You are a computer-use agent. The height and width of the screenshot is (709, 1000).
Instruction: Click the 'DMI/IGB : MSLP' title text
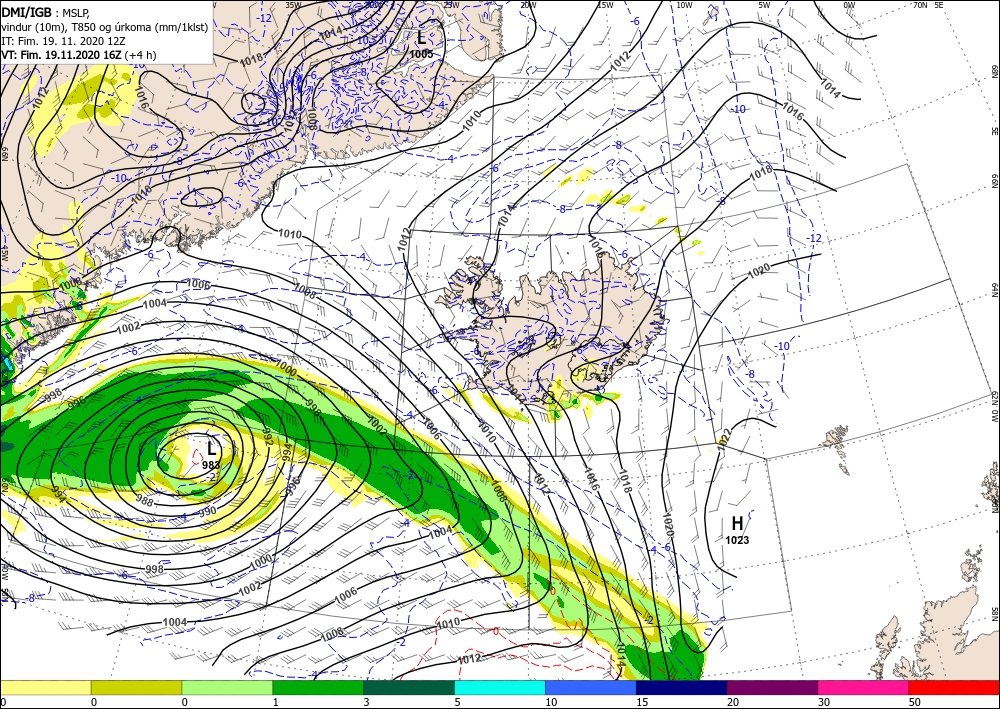tap(47, 11)
